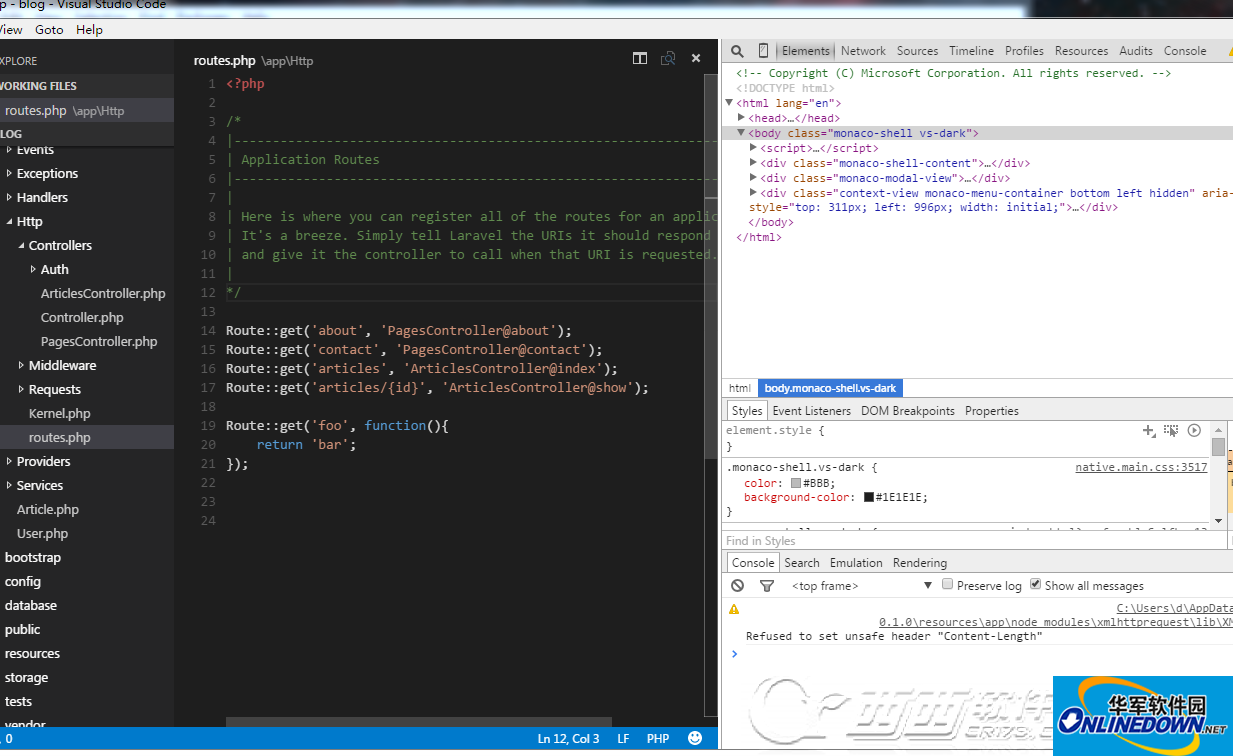Expand the context-view monaco-menu-container div node
The image size is (1233, 756).
pos(754,193)
